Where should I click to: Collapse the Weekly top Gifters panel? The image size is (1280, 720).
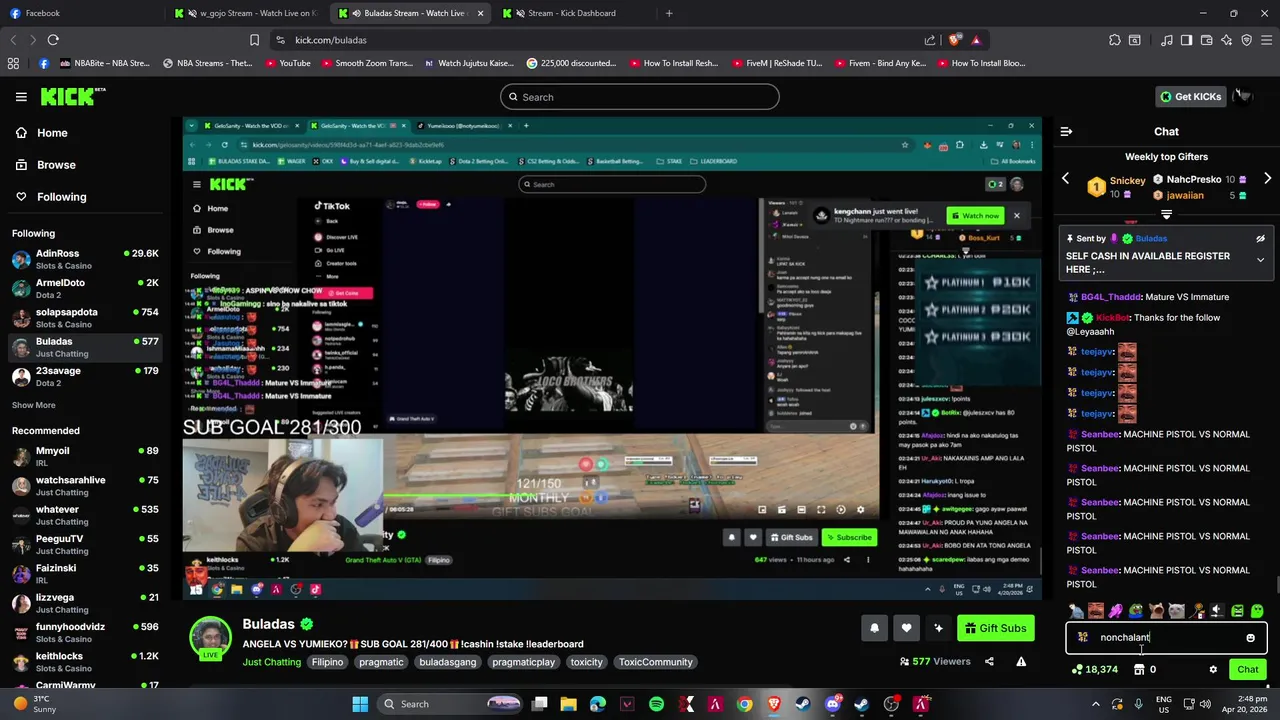click(1166, 214)
